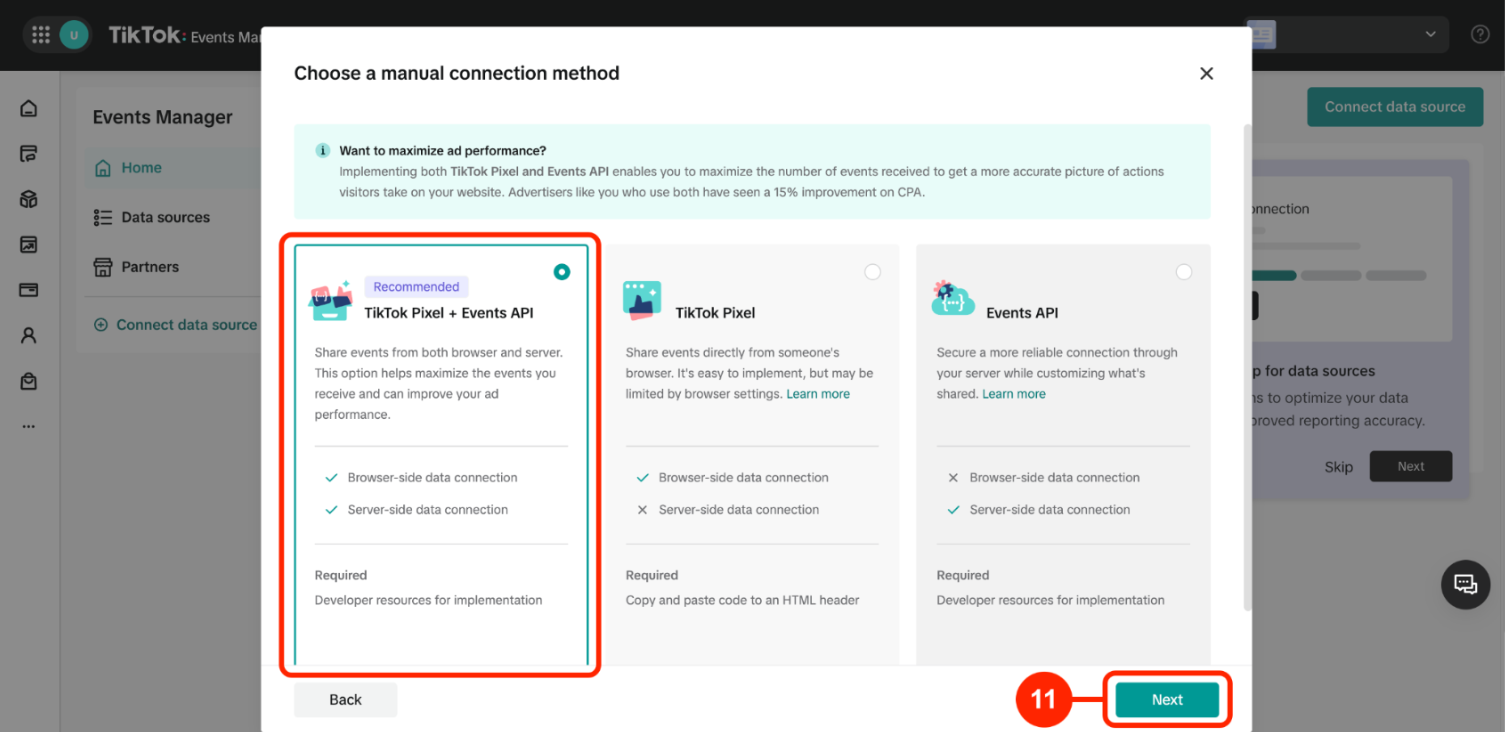Open the three-dot more icon in left rail
The height and width of the screenshot is (732, 1505).
[x=29, y=427]
